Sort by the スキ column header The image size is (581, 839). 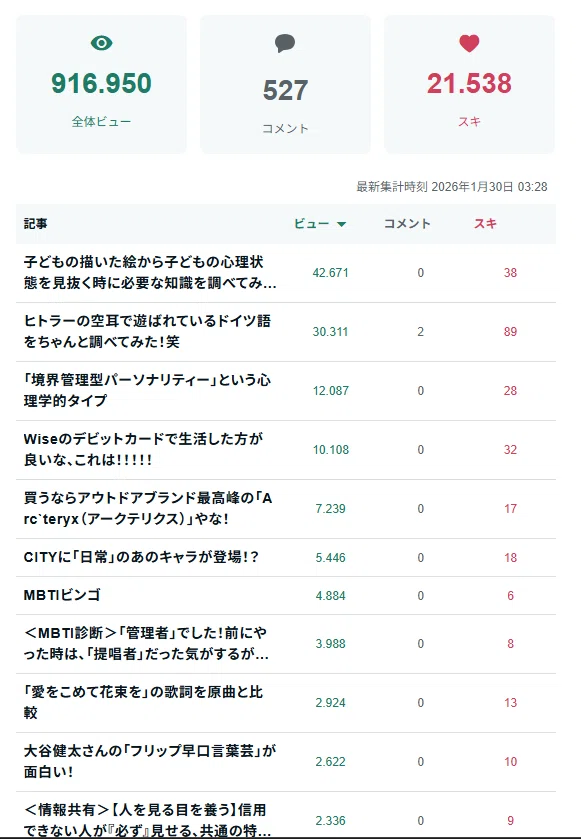tap(485, 224)
